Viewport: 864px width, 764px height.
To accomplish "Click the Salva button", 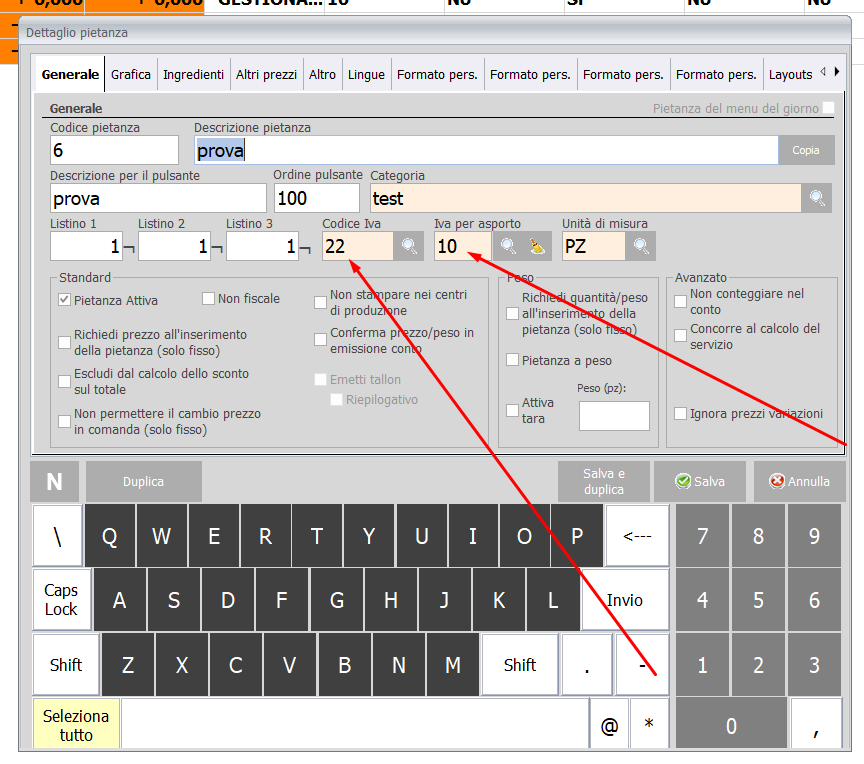I will pyautogui.click(x=700, y=481).
